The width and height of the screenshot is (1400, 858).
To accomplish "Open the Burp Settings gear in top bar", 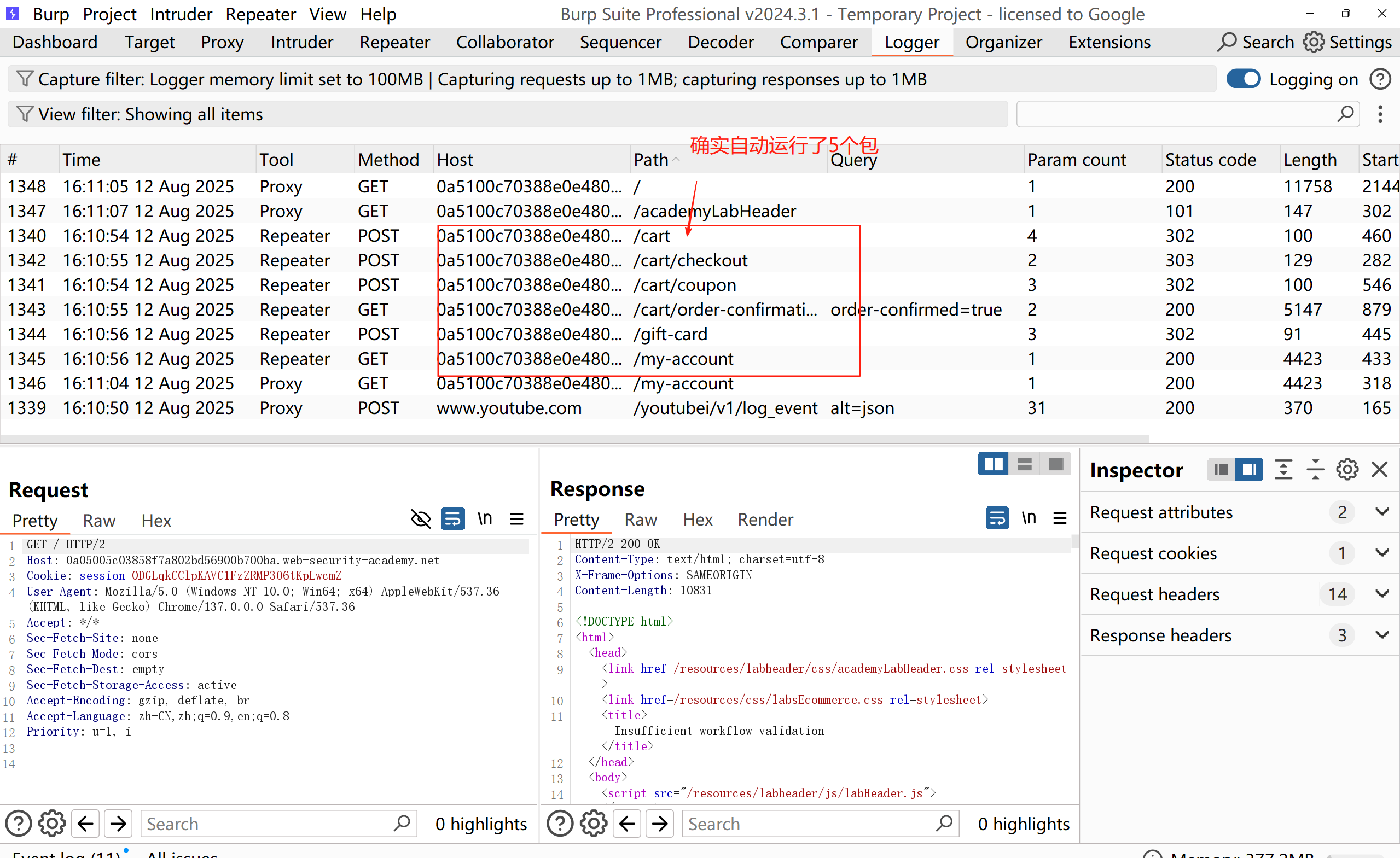I will pyautogui.click(x=1313, y=42).
